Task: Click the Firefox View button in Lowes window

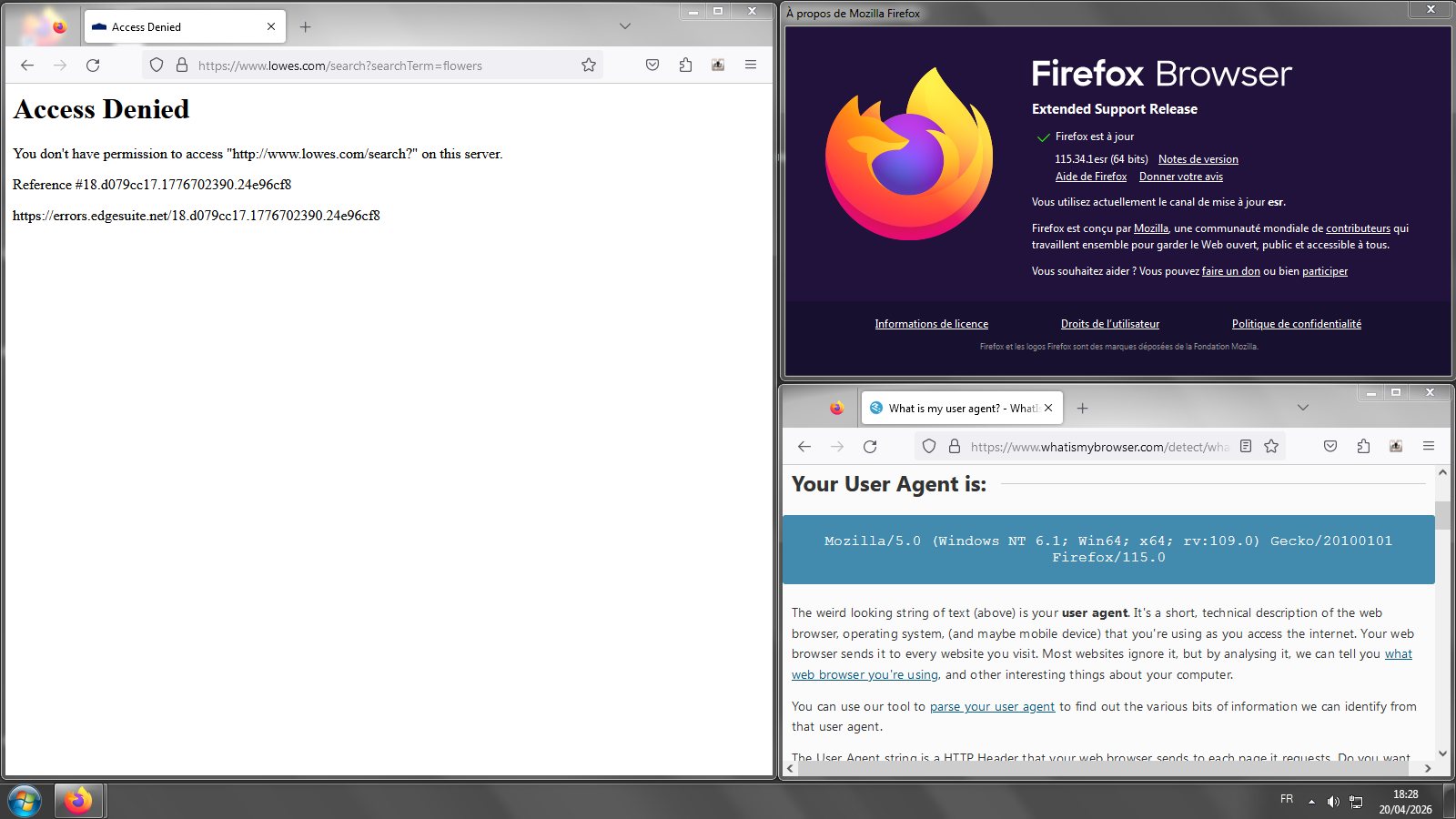Action: [x=59, y=27]
